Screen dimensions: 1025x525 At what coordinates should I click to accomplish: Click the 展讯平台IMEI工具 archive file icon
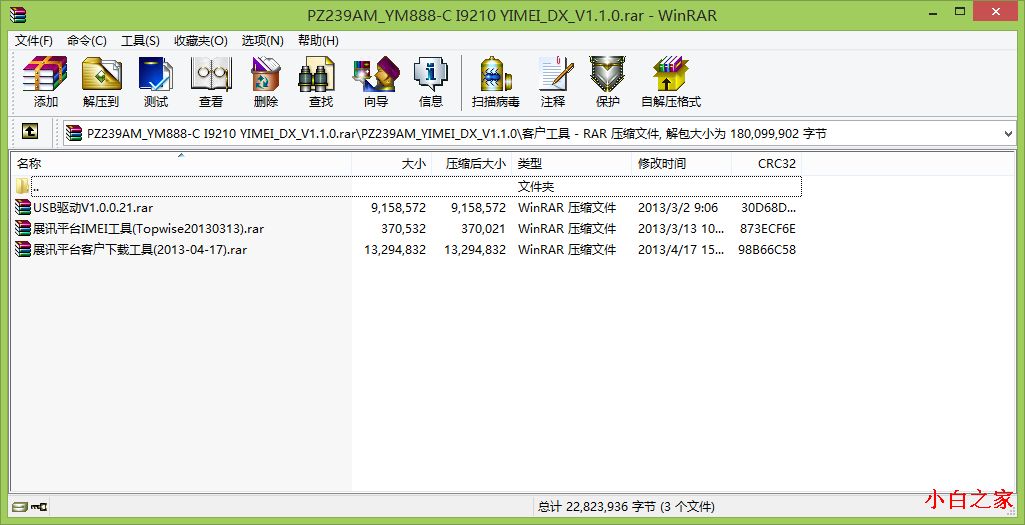pos(24,229)
